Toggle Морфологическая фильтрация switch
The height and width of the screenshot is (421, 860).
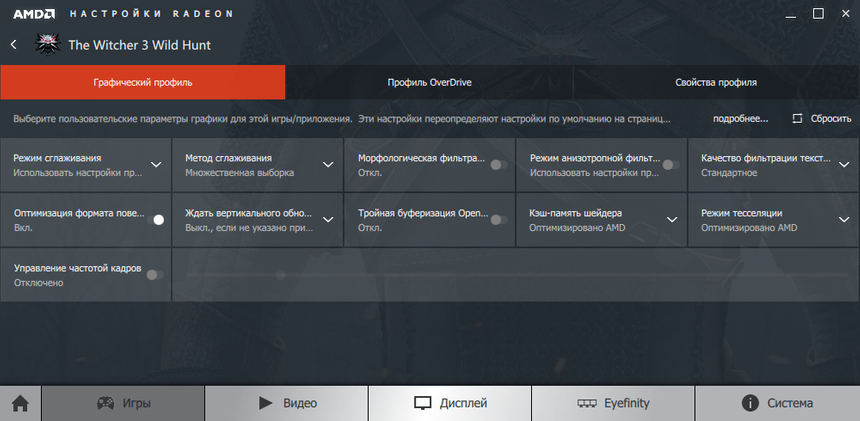pyautogui.click(x=499, y=164)
